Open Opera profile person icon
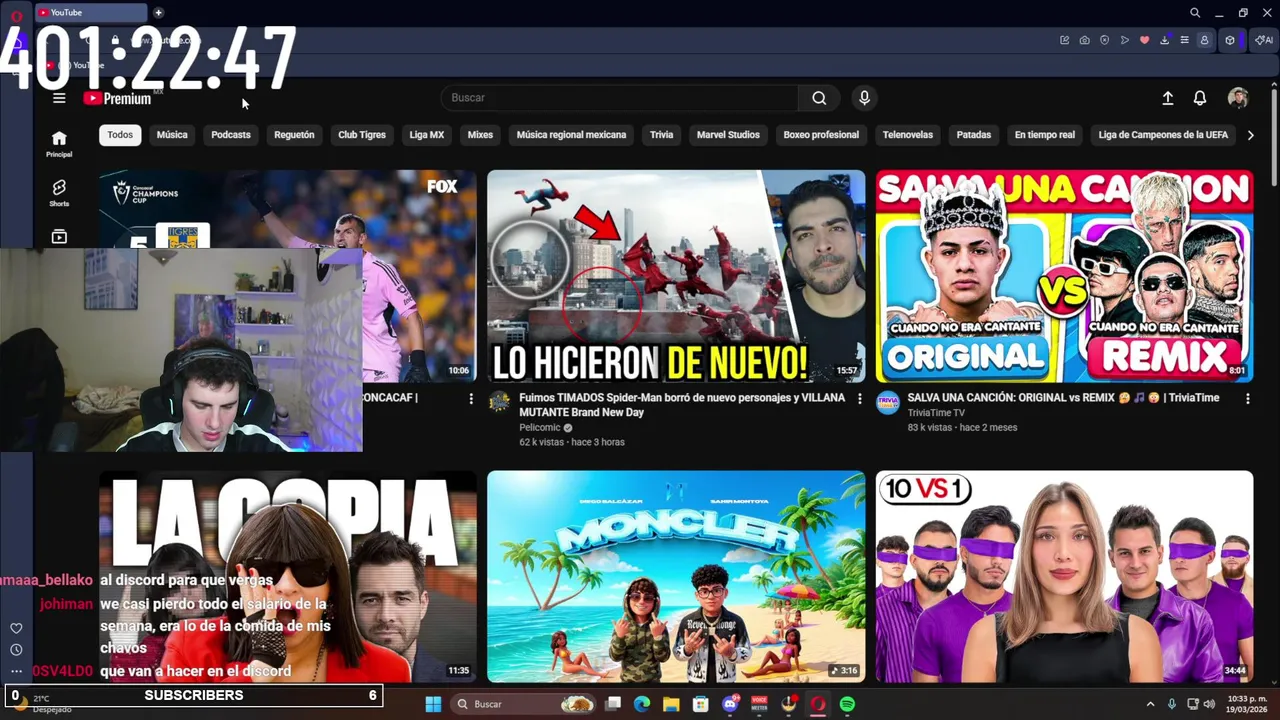1280x720 pixels. point(1204,40)
